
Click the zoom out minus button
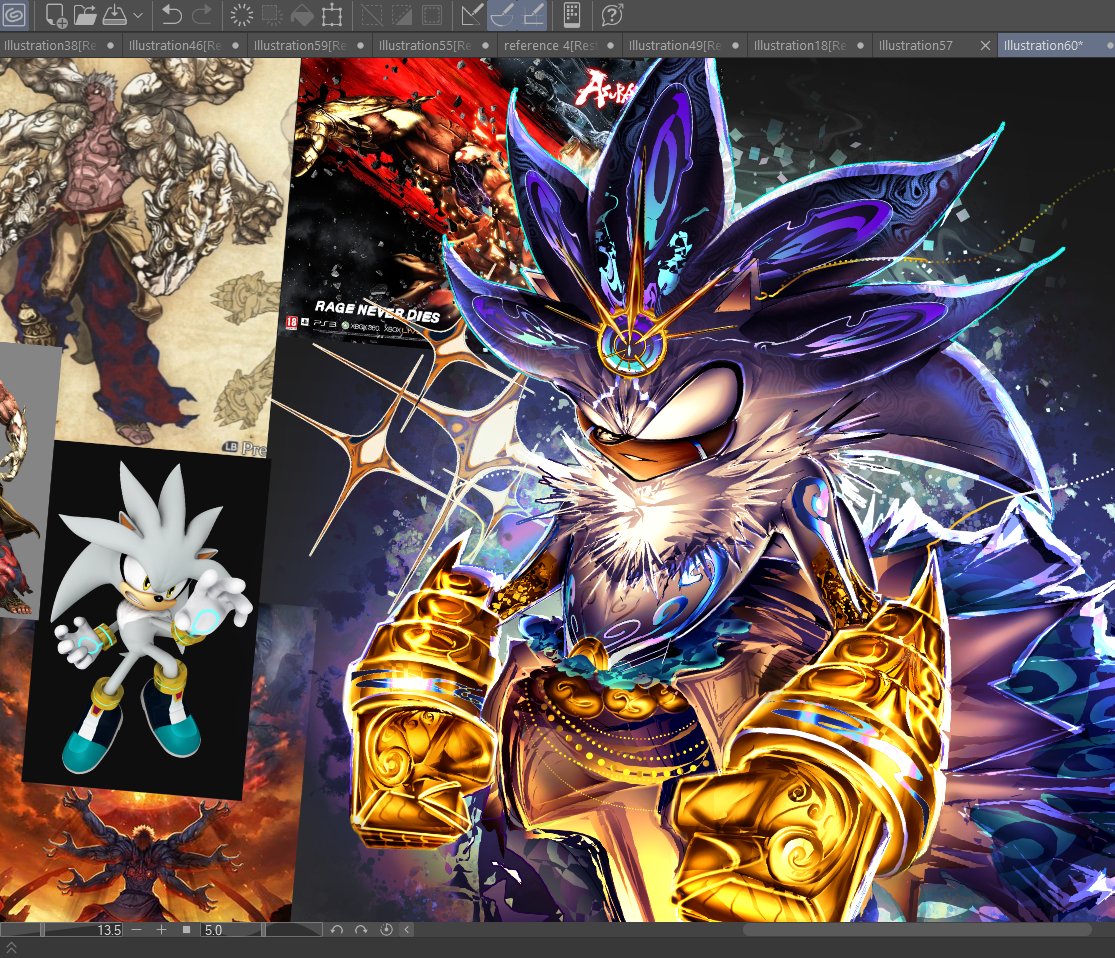coord(137,930)
